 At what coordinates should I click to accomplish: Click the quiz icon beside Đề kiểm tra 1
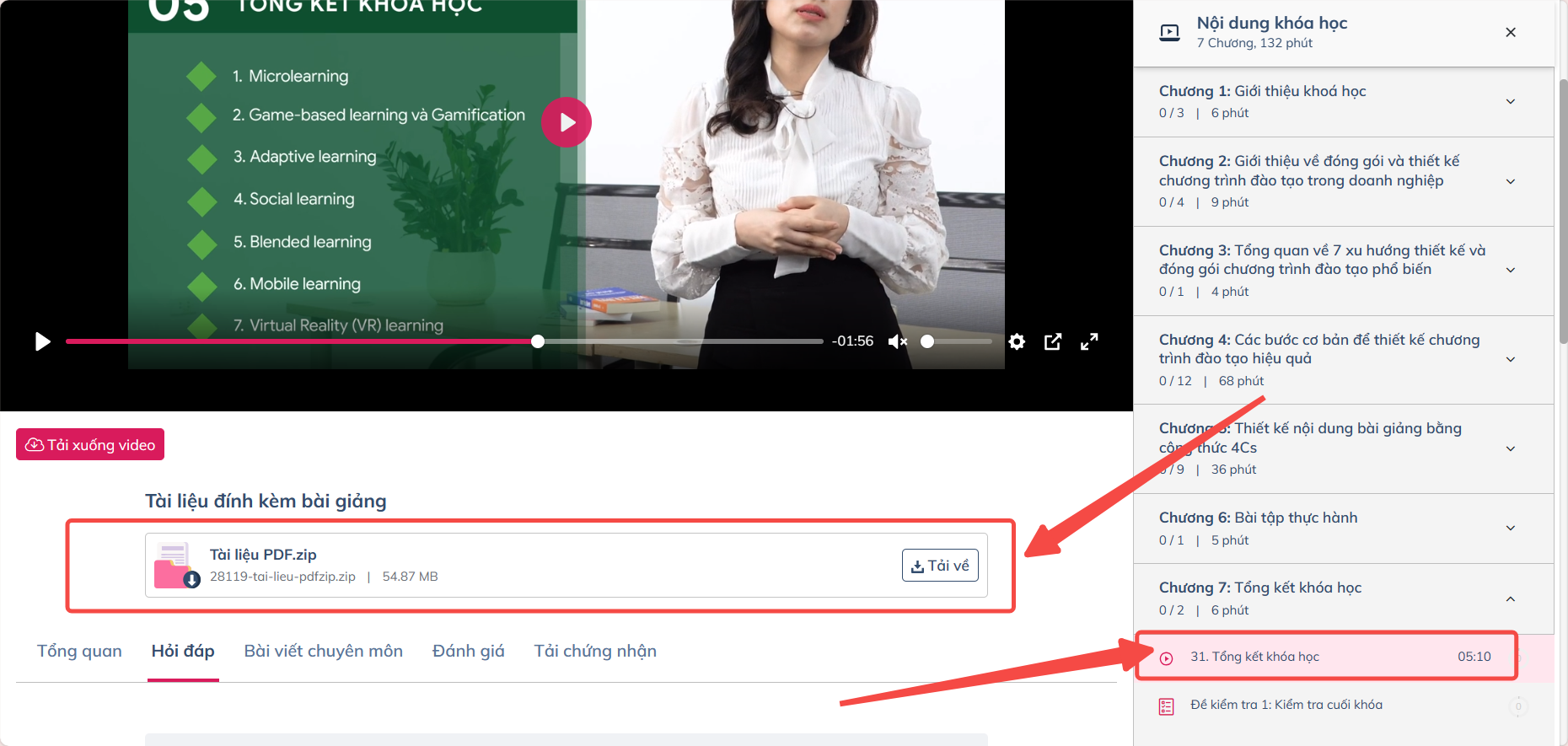click(x=1167, y=706)
